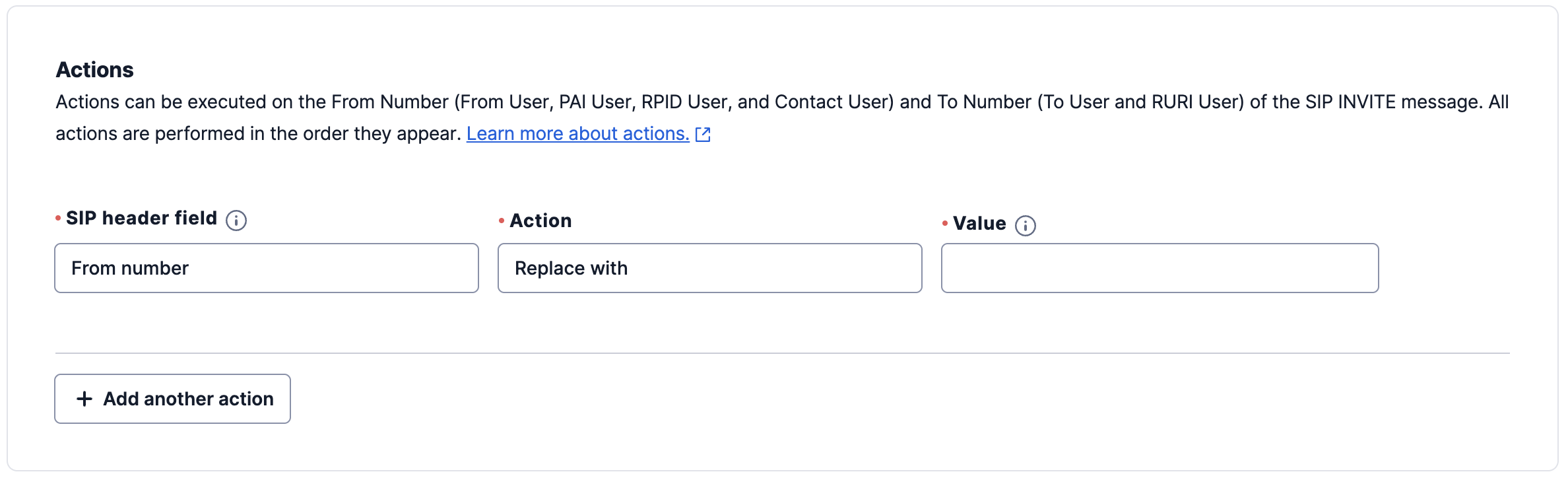This screenshot has width=1568, height=478.
Task: Click the Action label text
Action: click(541, 221)
